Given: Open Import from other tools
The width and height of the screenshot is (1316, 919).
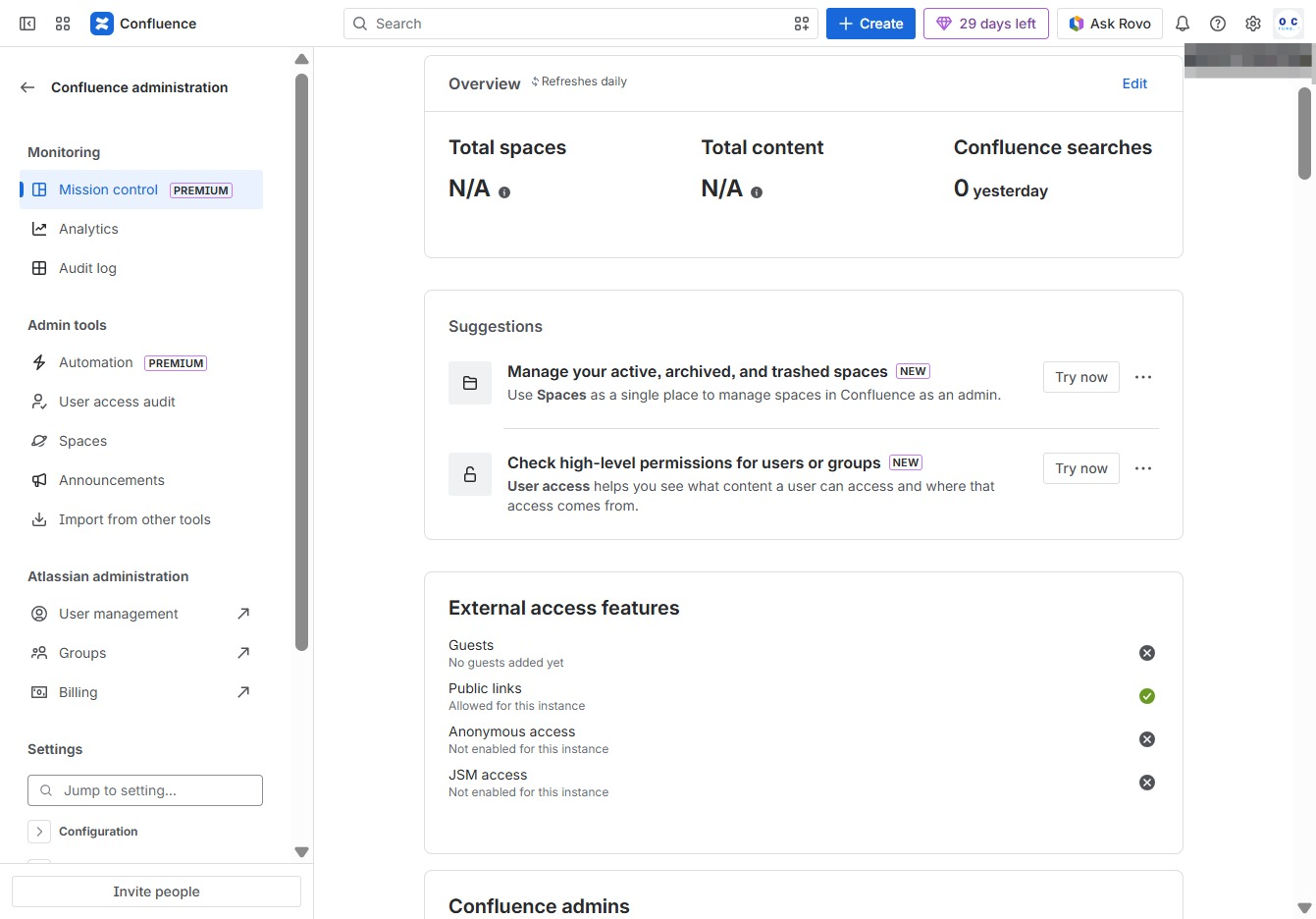Looking at the screenshot, I should [x=141, y=519].
